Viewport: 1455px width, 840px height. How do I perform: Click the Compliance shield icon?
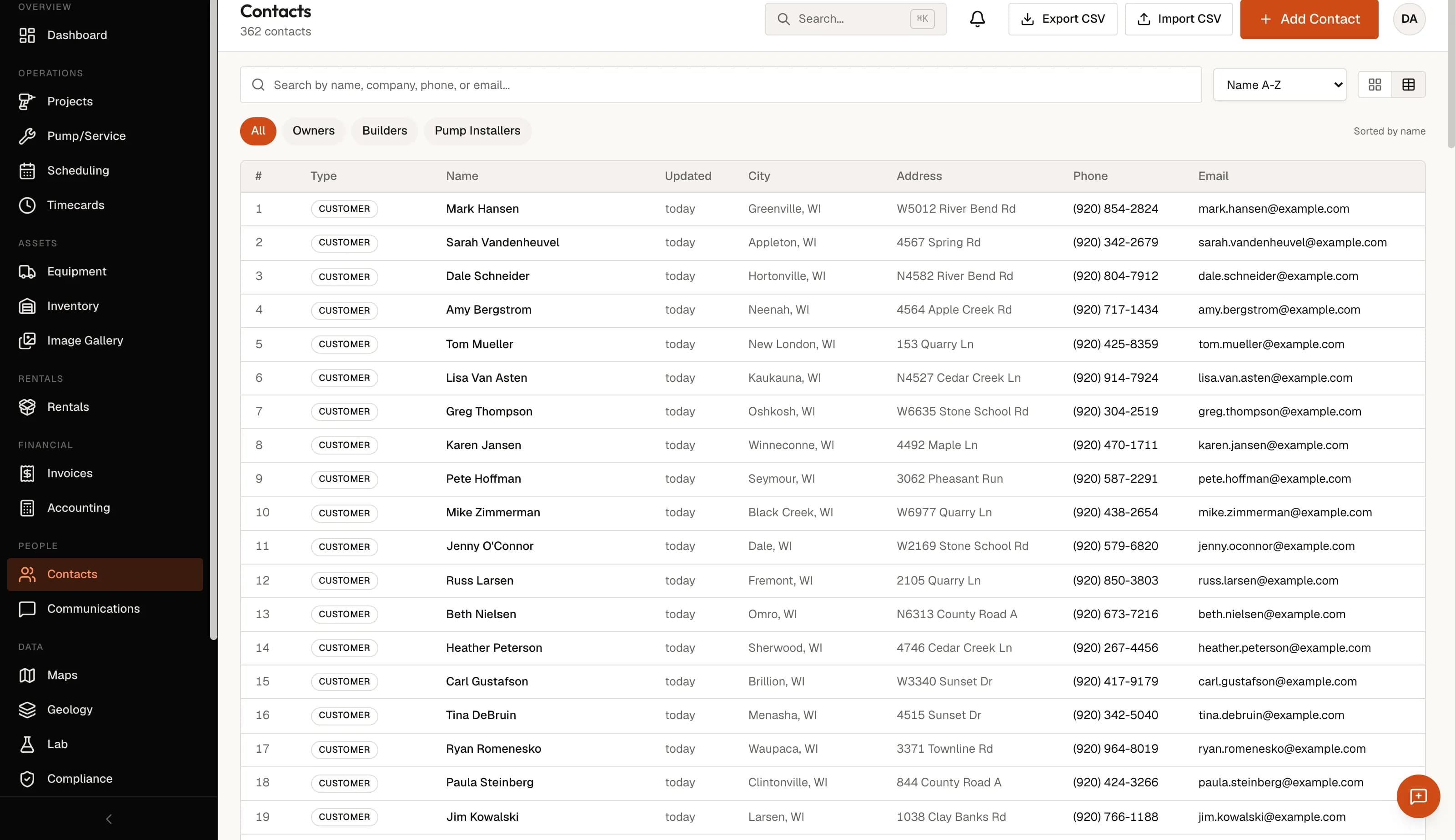[27, 780]
